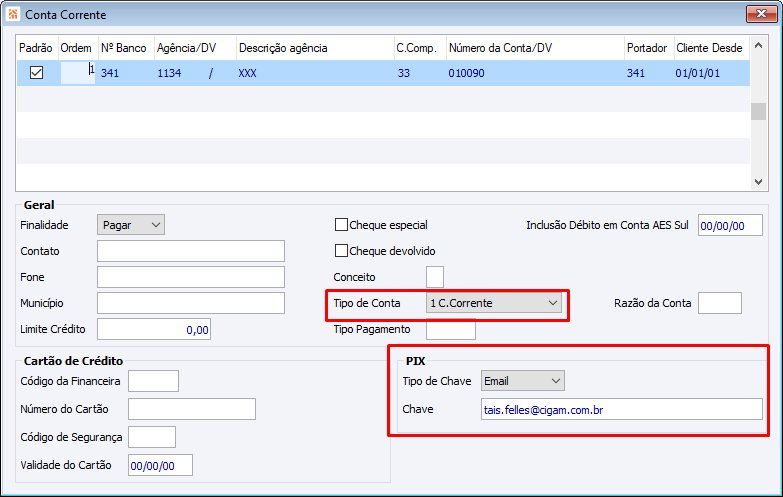
Task: Enable the Cheque especial checkbox
Action: pos(341,225)
